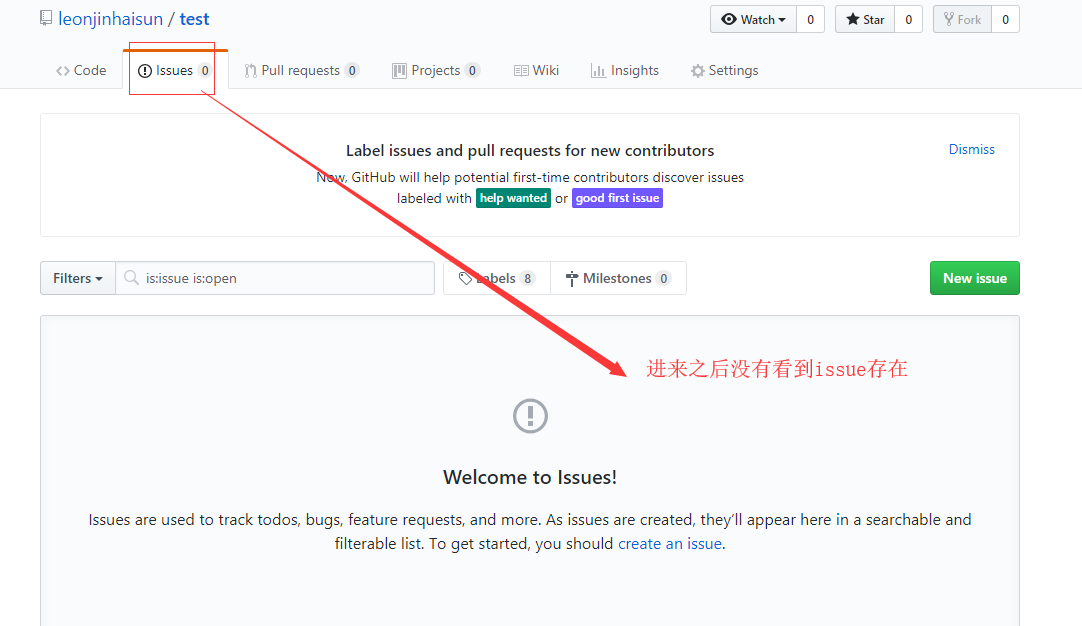This screenshot has width=1082, height=626.
Task: Dismiss the new contributors banner
Action: tap(972, 149)
